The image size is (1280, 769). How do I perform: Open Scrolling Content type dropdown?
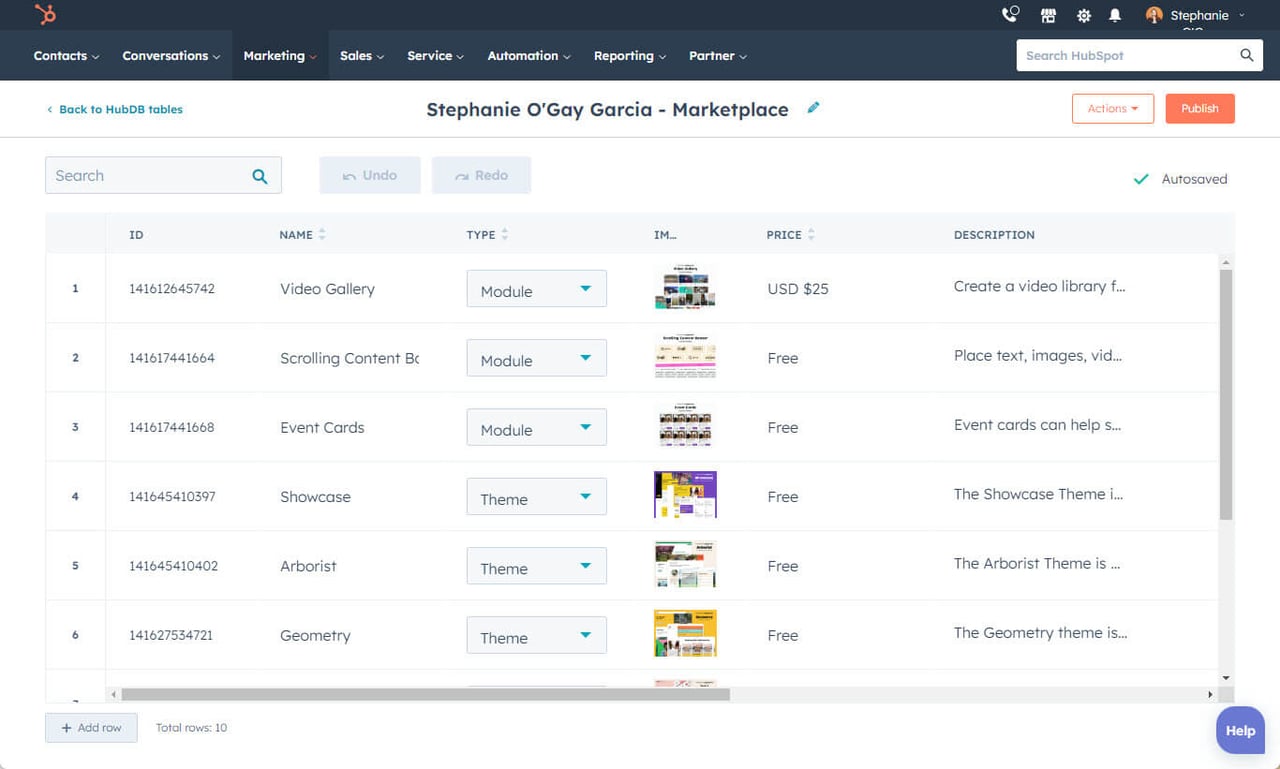[x=537, y=358]
